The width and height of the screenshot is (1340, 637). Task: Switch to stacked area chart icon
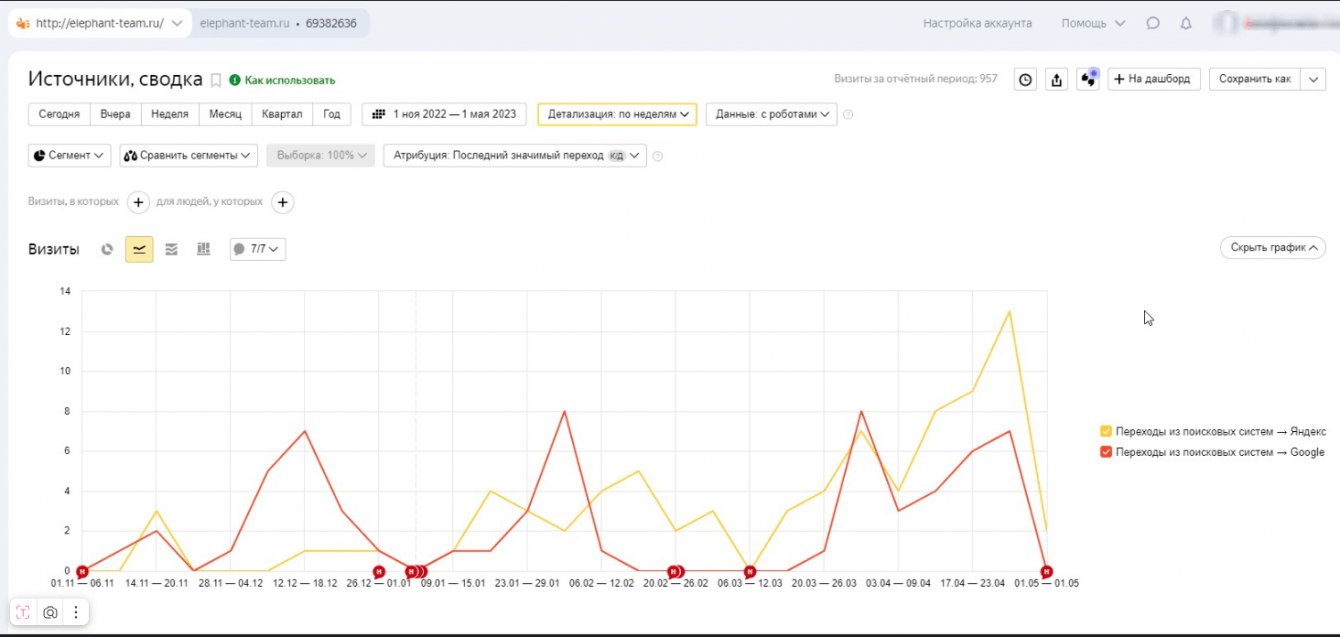click(171, 249)
